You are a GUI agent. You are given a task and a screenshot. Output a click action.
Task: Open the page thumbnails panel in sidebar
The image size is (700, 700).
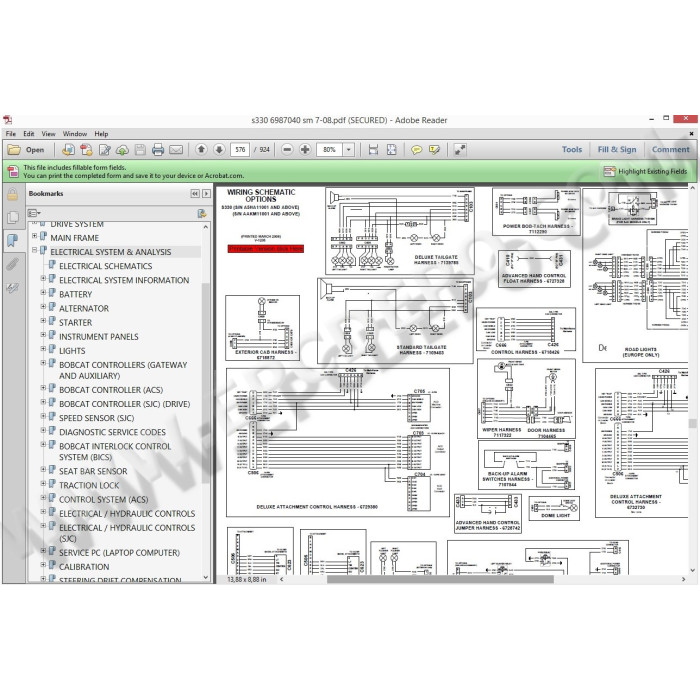(12, 217)
